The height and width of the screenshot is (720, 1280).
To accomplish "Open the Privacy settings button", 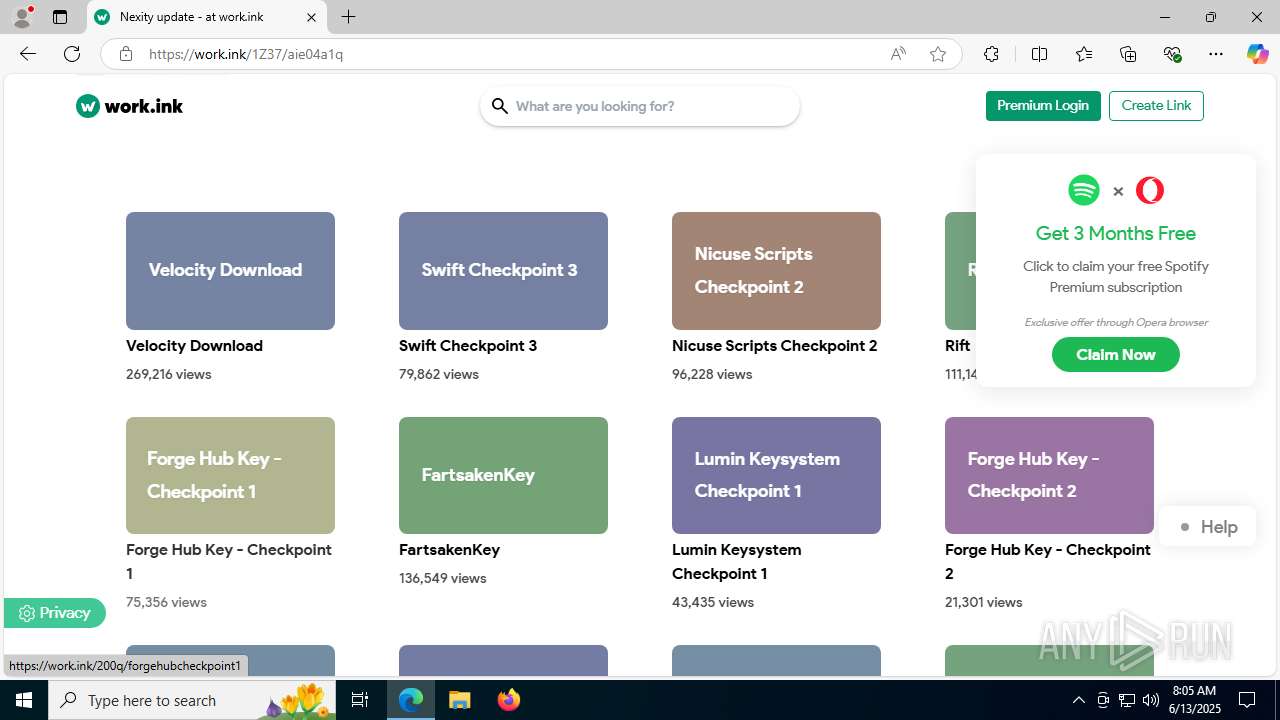I will tap(55, 613).
